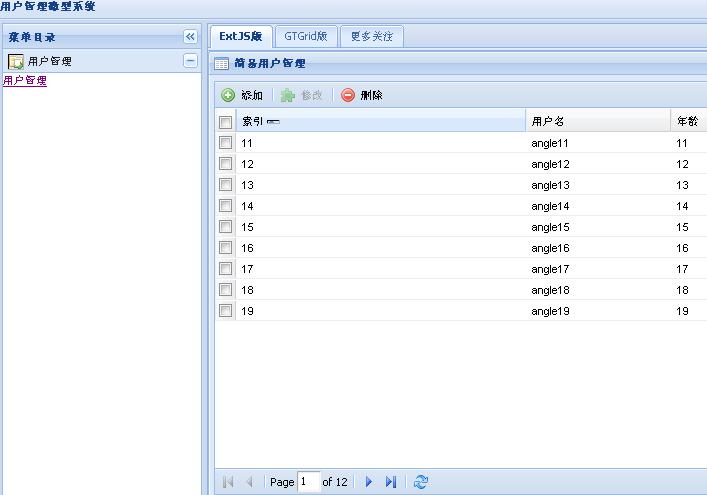Click the 修改 edit button
707x495 pixels.
point(302,96)
